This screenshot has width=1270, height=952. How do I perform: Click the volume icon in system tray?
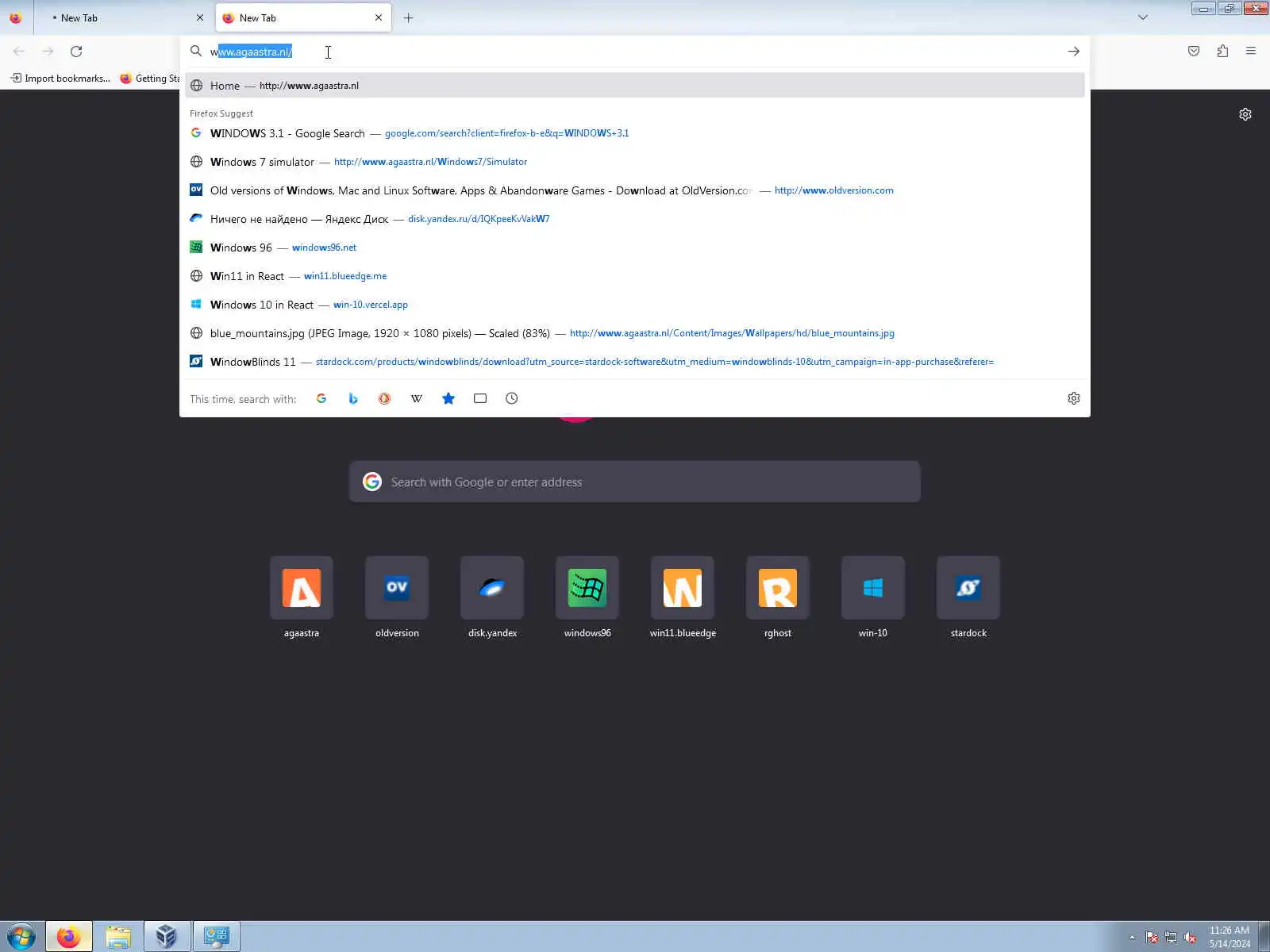coord(1190,938)
